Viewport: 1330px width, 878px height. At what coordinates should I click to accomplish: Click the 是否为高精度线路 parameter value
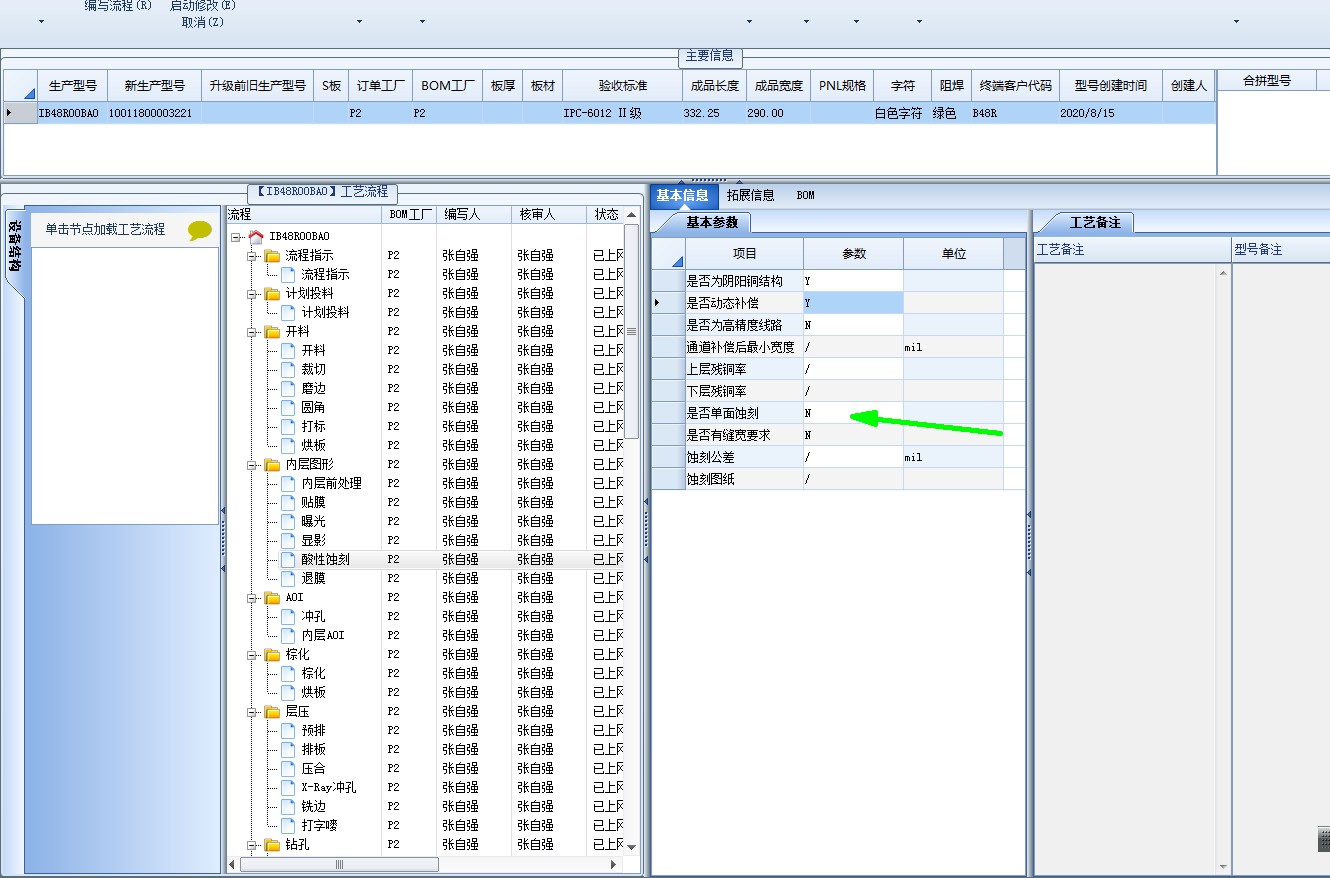tap(853, 325)
